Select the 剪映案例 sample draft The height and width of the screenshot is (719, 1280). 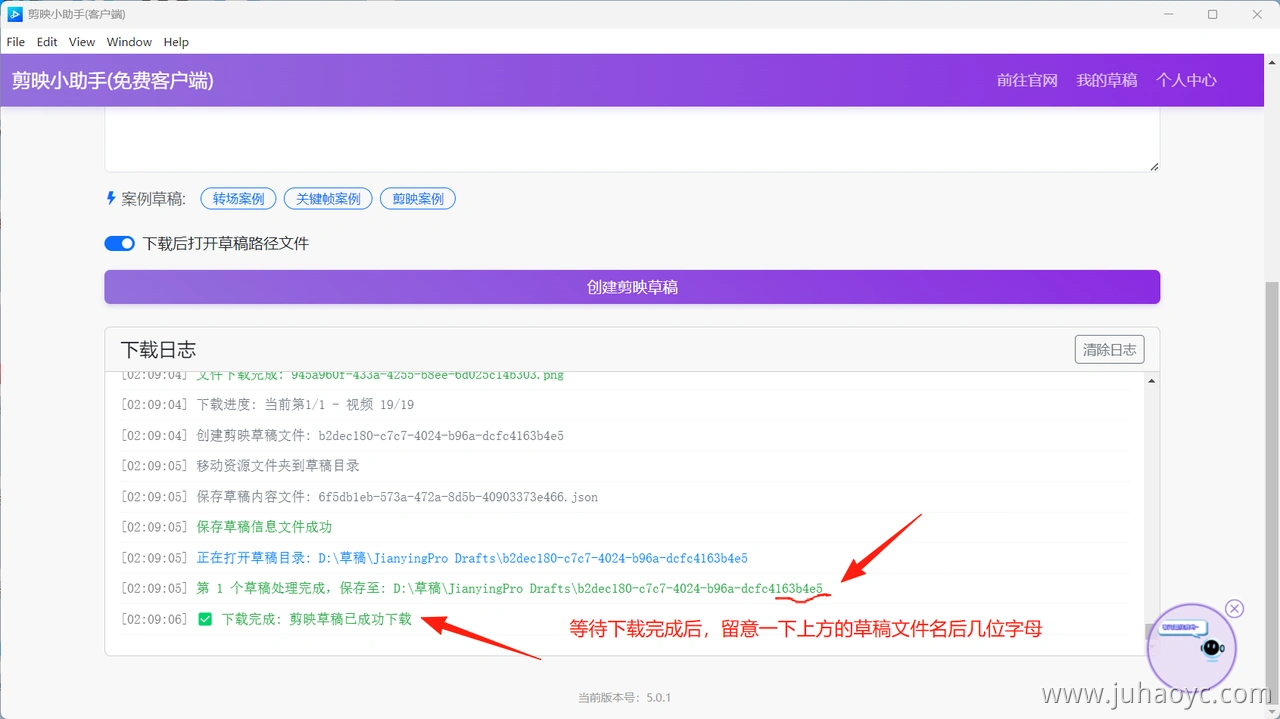pyautogui.click(x=418, y=199)
